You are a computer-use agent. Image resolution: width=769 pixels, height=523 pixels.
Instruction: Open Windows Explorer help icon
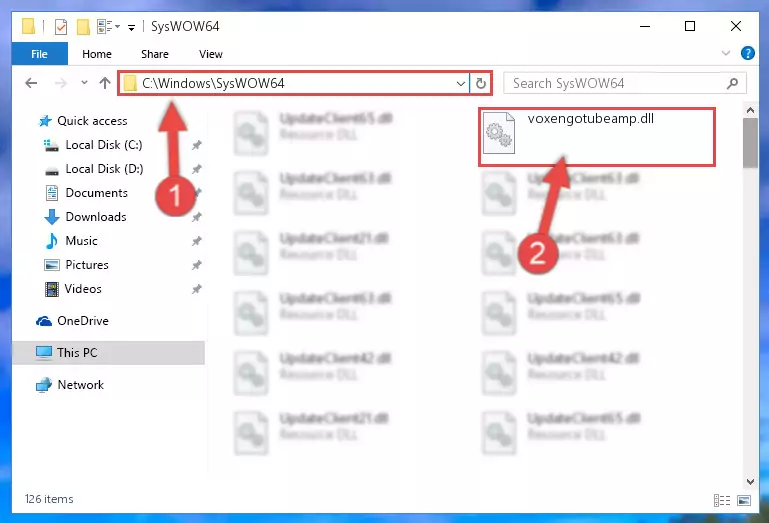tap(747, 53)
